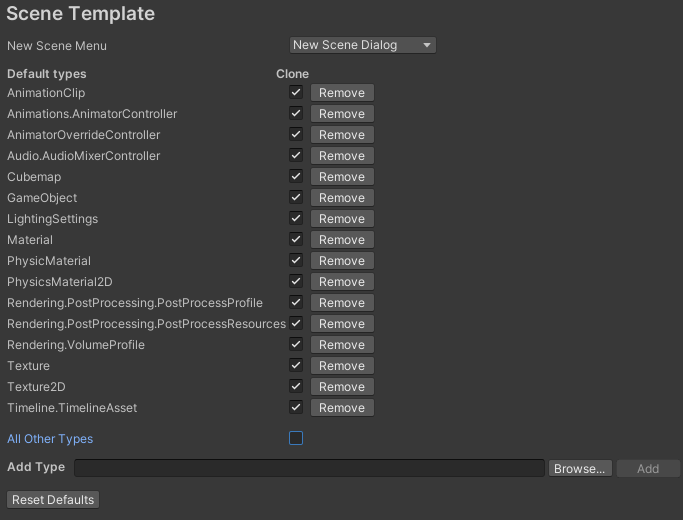
Task: Click the LightingSettings type name
Action: pyautogui.click(x=52, y=219)
